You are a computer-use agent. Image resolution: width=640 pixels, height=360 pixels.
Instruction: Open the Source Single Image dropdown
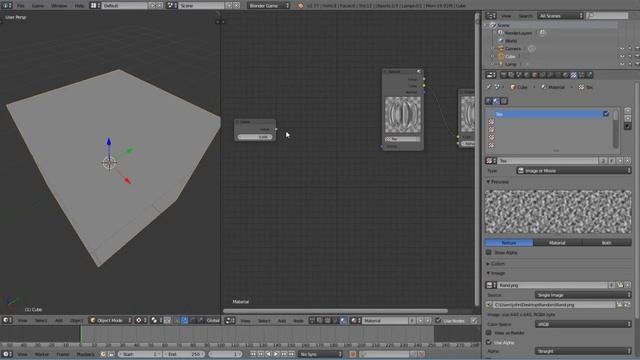583,295
